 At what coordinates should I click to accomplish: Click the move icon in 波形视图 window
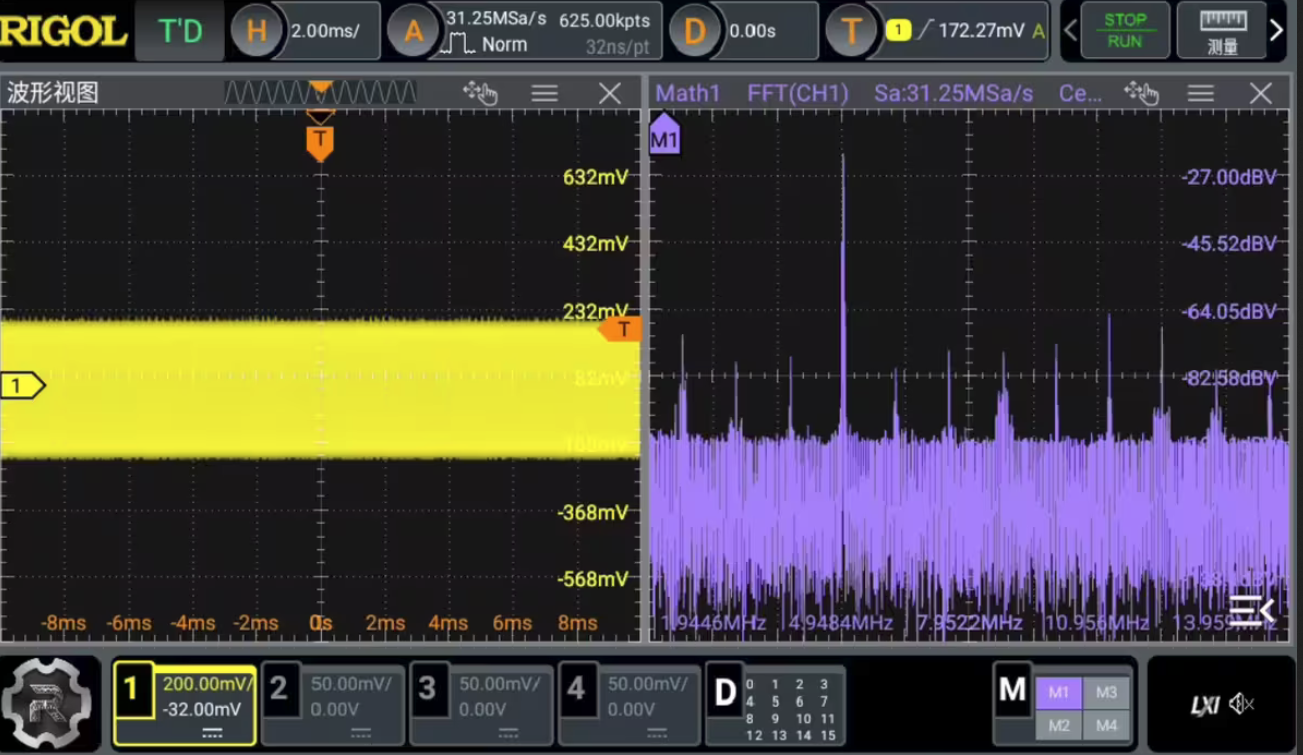tap(480, 93)
